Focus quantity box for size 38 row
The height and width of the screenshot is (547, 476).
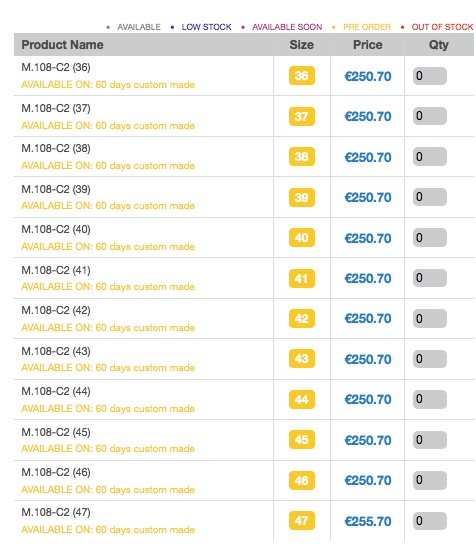[x=430, y=156]
